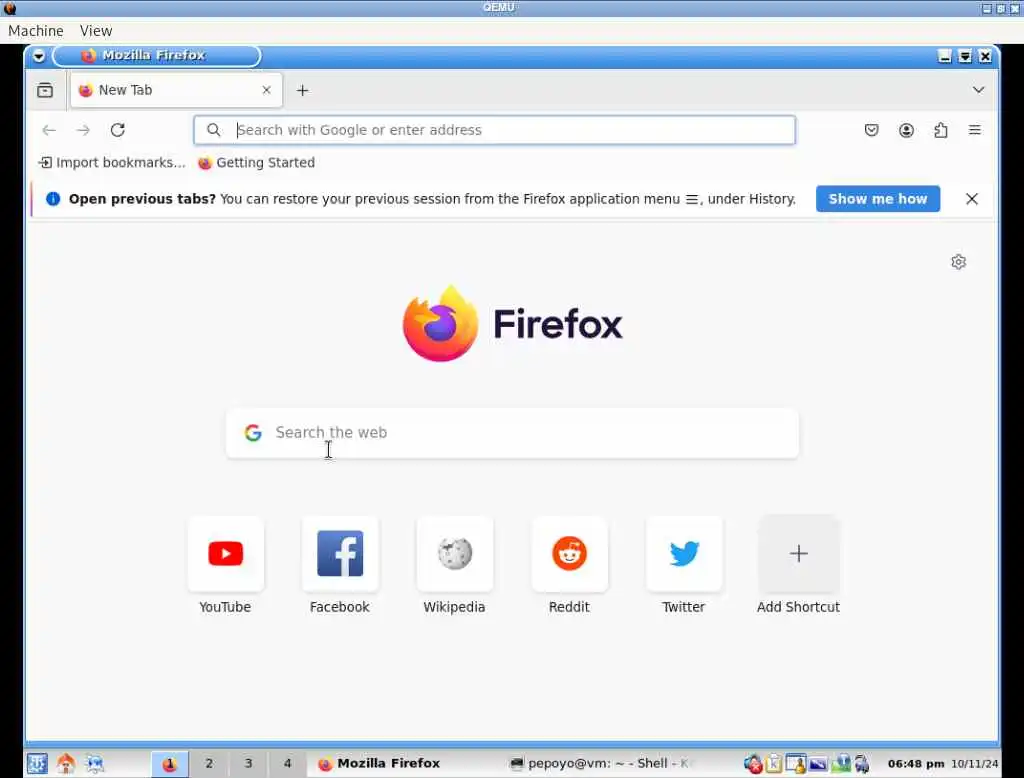Switch to virtual desktop 2

point(209,763)
